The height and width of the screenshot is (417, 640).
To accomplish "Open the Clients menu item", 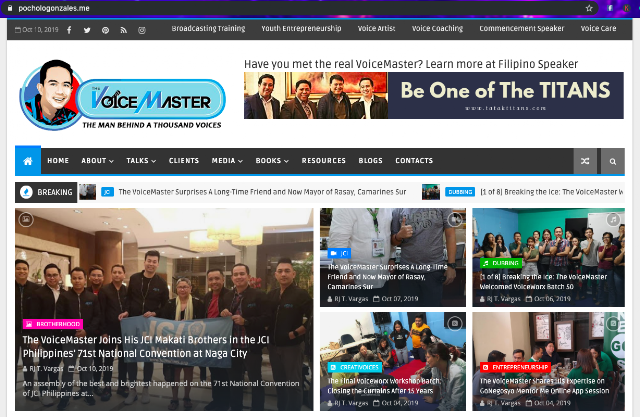I will click(x=184, y=161).
